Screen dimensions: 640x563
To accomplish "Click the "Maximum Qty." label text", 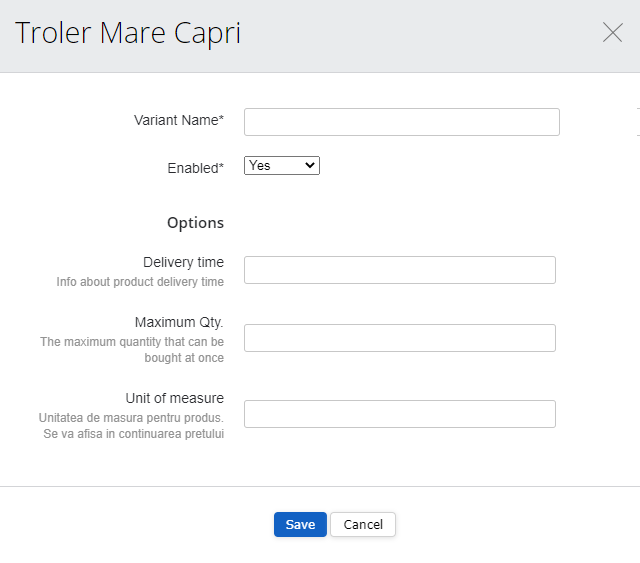I will (x=179, y=323).
